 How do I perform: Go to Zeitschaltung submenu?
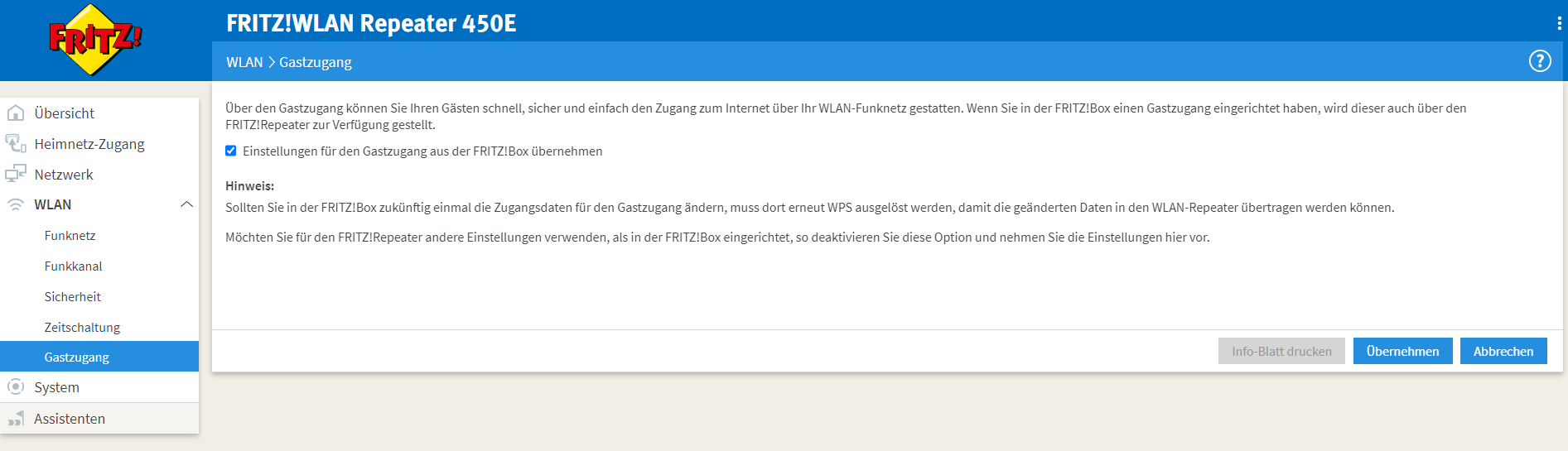tap(99, 328)
